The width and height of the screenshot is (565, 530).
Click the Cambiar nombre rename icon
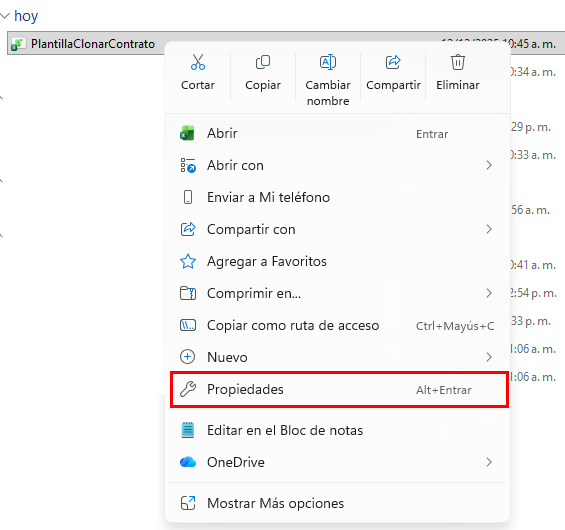[328, 62]
